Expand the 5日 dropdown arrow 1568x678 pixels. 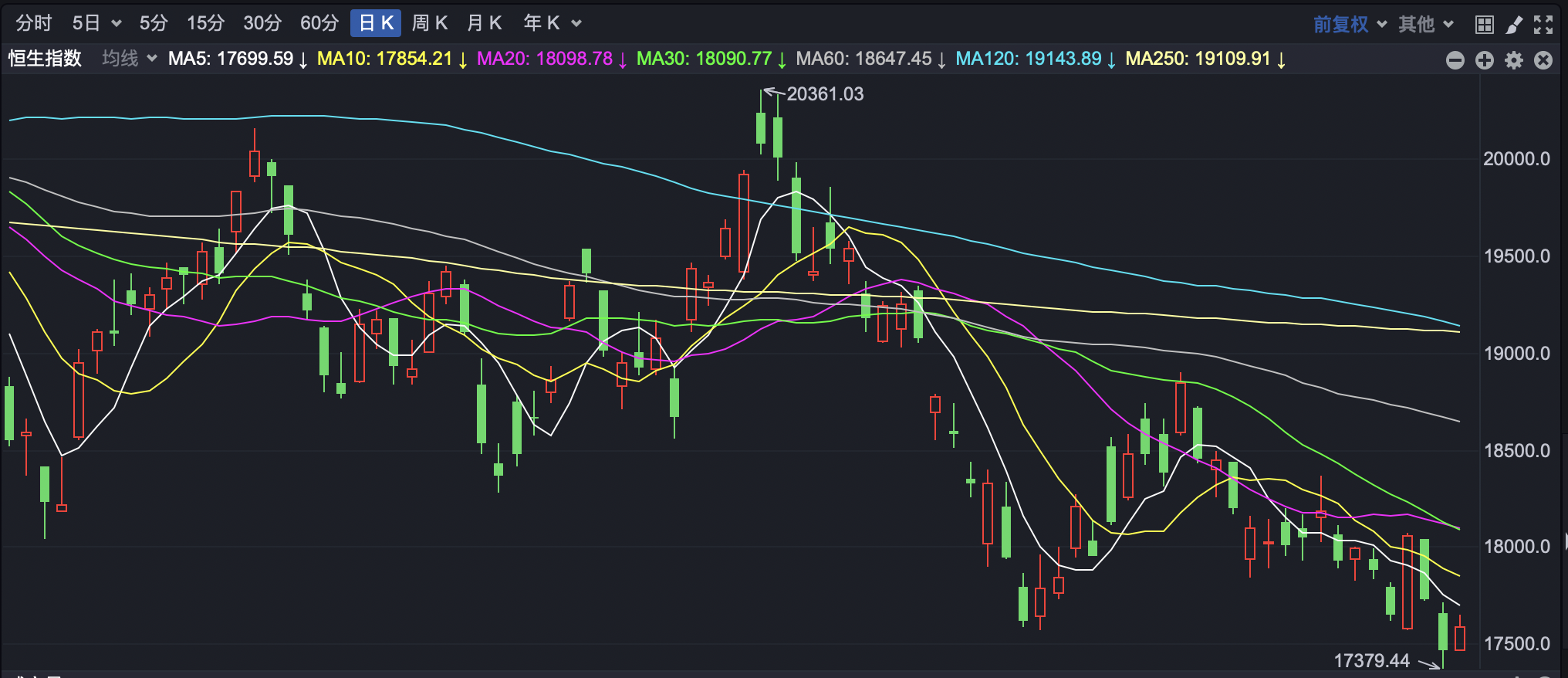pos(117,24)
